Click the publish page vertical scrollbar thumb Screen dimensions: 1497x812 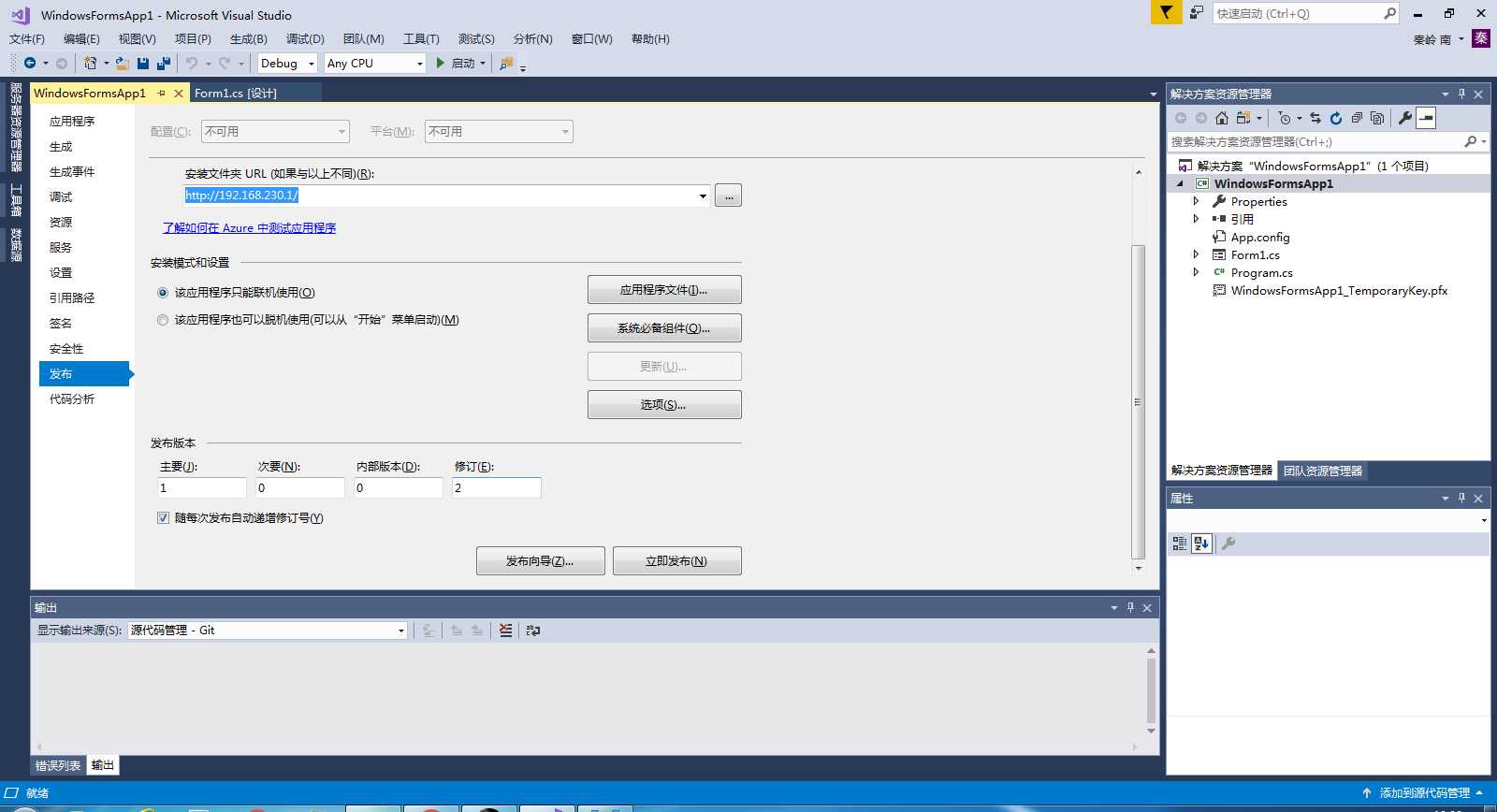coord(1139,402)
